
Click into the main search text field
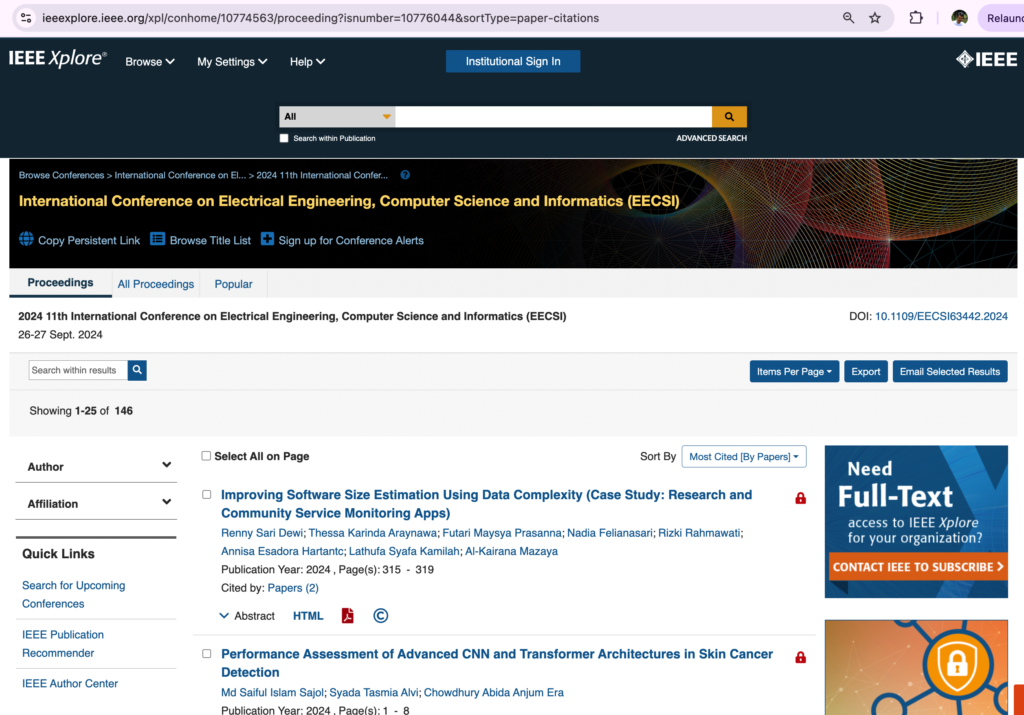coord(553,117)
